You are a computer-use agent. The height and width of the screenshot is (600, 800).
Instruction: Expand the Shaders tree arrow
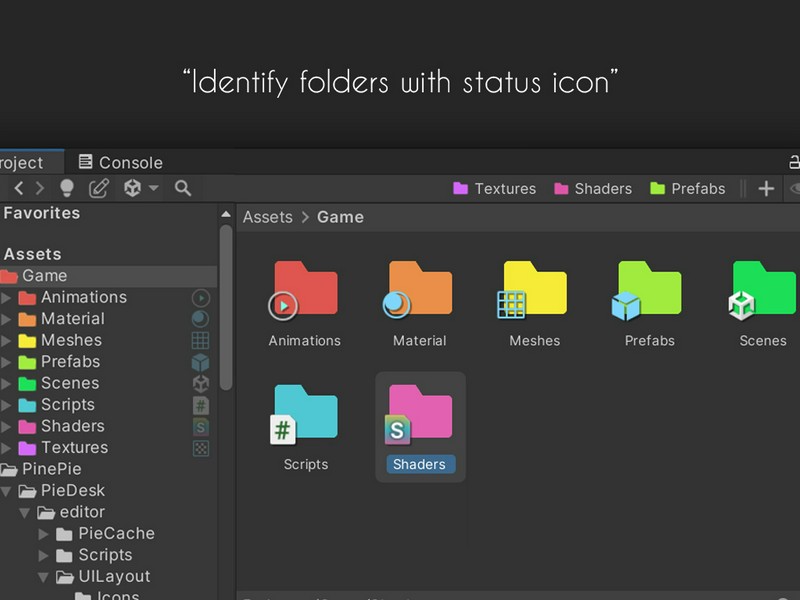click(x=6, y=426)
